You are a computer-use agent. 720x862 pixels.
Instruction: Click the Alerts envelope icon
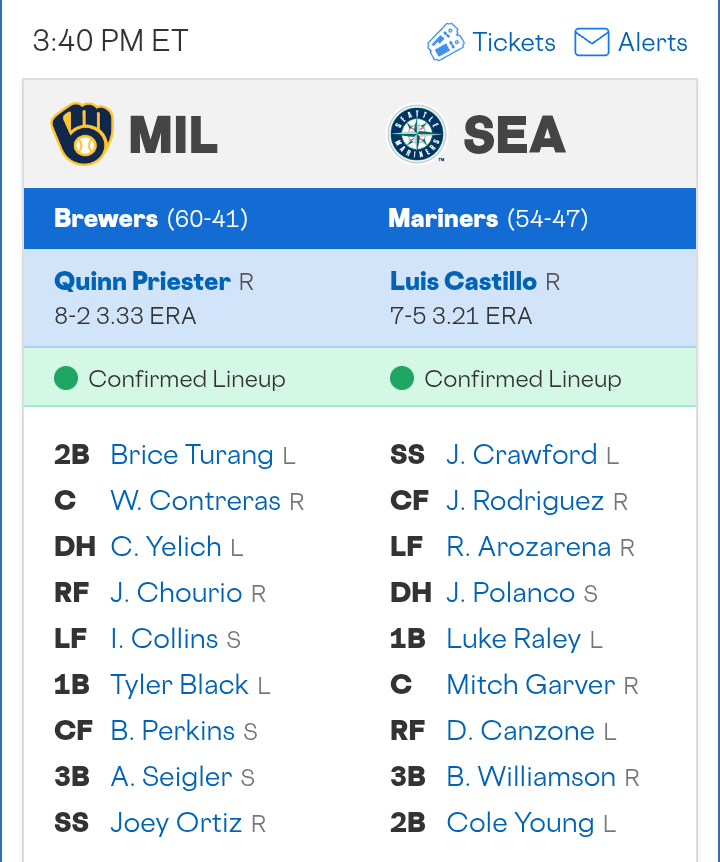(x=591, y=42)
